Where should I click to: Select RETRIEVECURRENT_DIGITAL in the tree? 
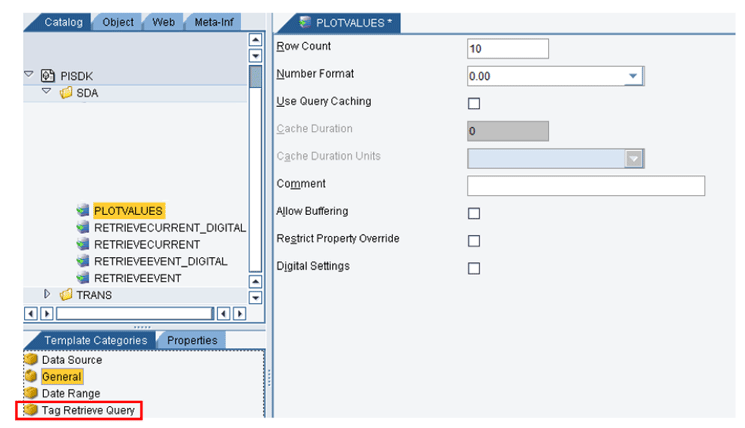(170, 228)
